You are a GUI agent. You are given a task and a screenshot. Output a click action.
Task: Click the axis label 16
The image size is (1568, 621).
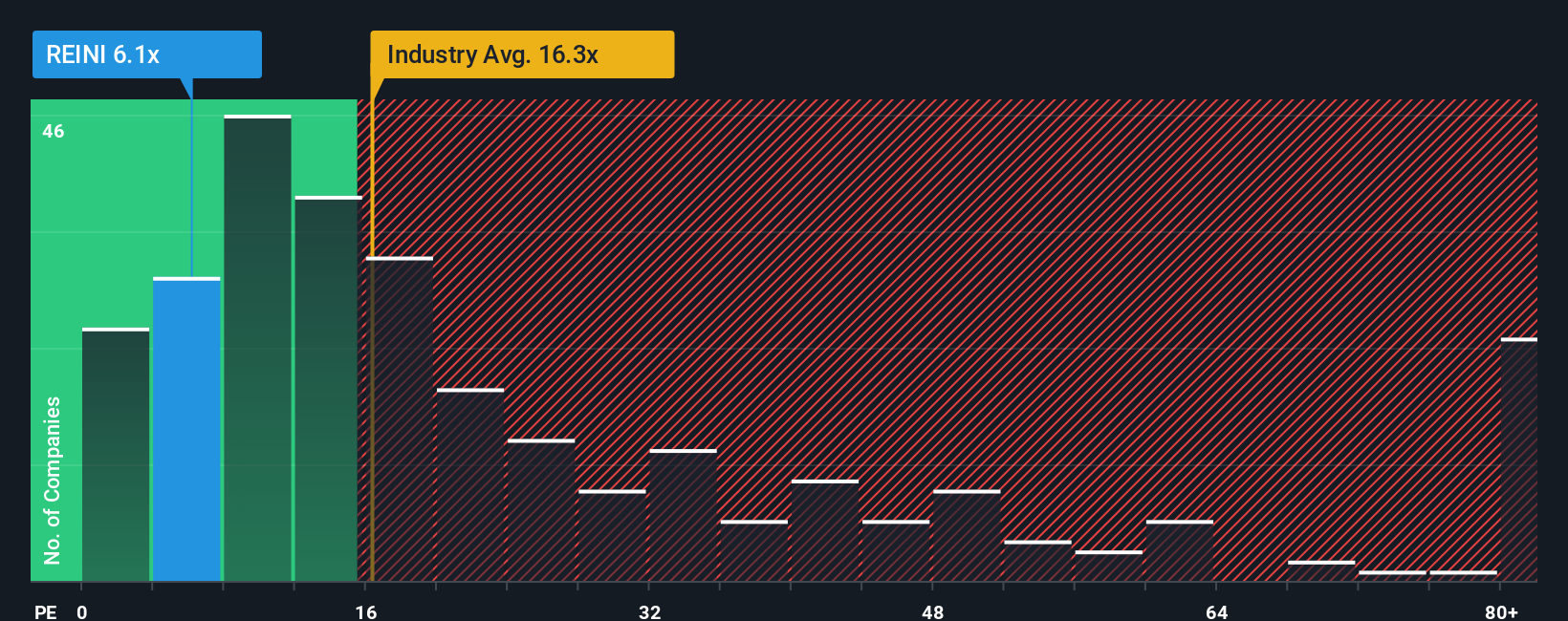(x=366, y=611)
